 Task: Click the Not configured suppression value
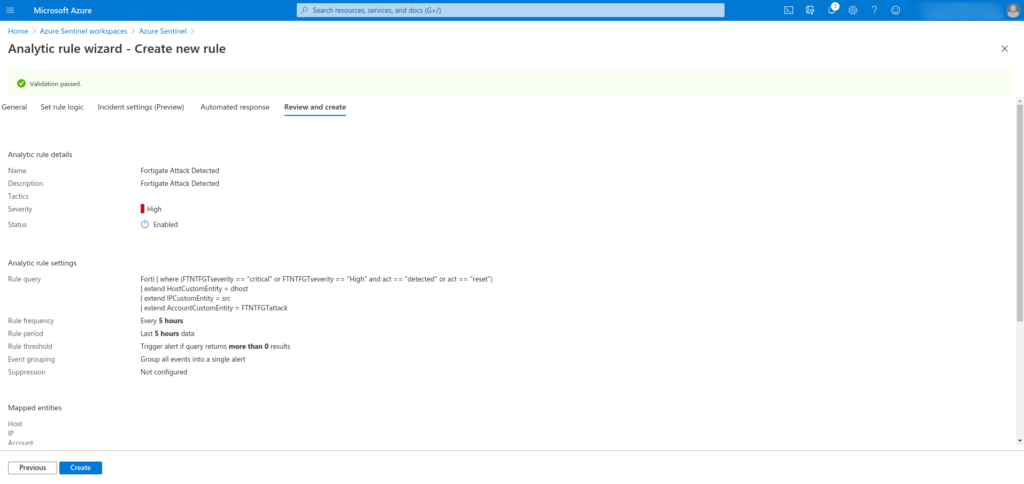tap(164, 372)
